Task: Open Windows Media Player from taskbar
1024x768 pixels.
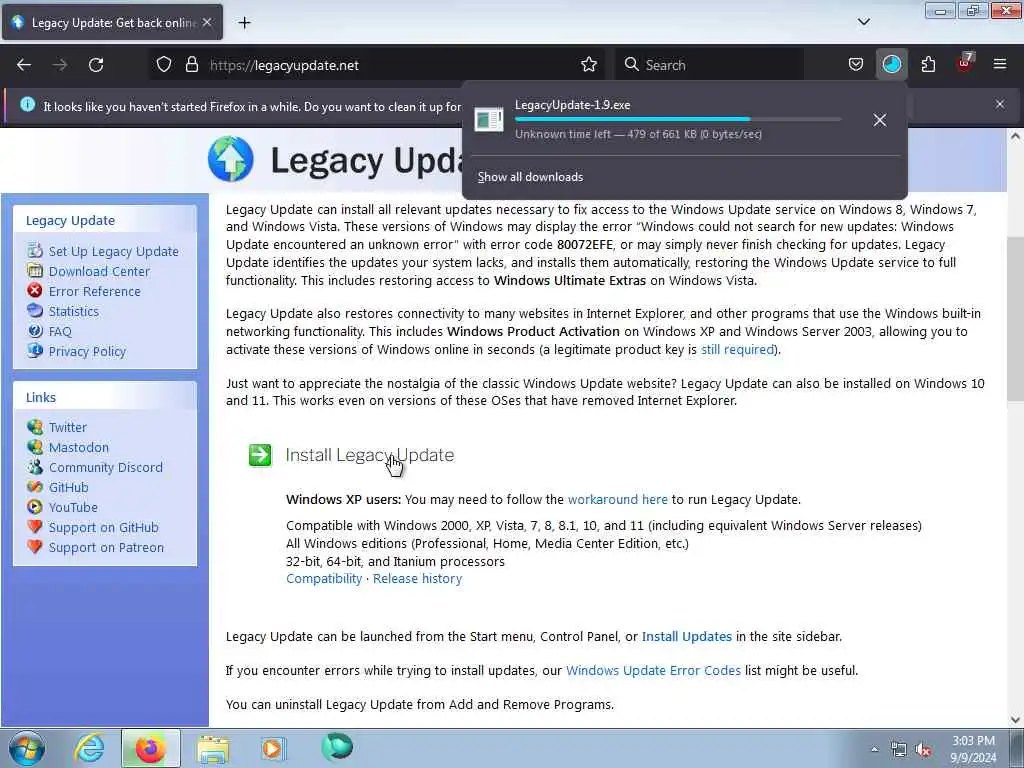Action: [x=273, y=748]
